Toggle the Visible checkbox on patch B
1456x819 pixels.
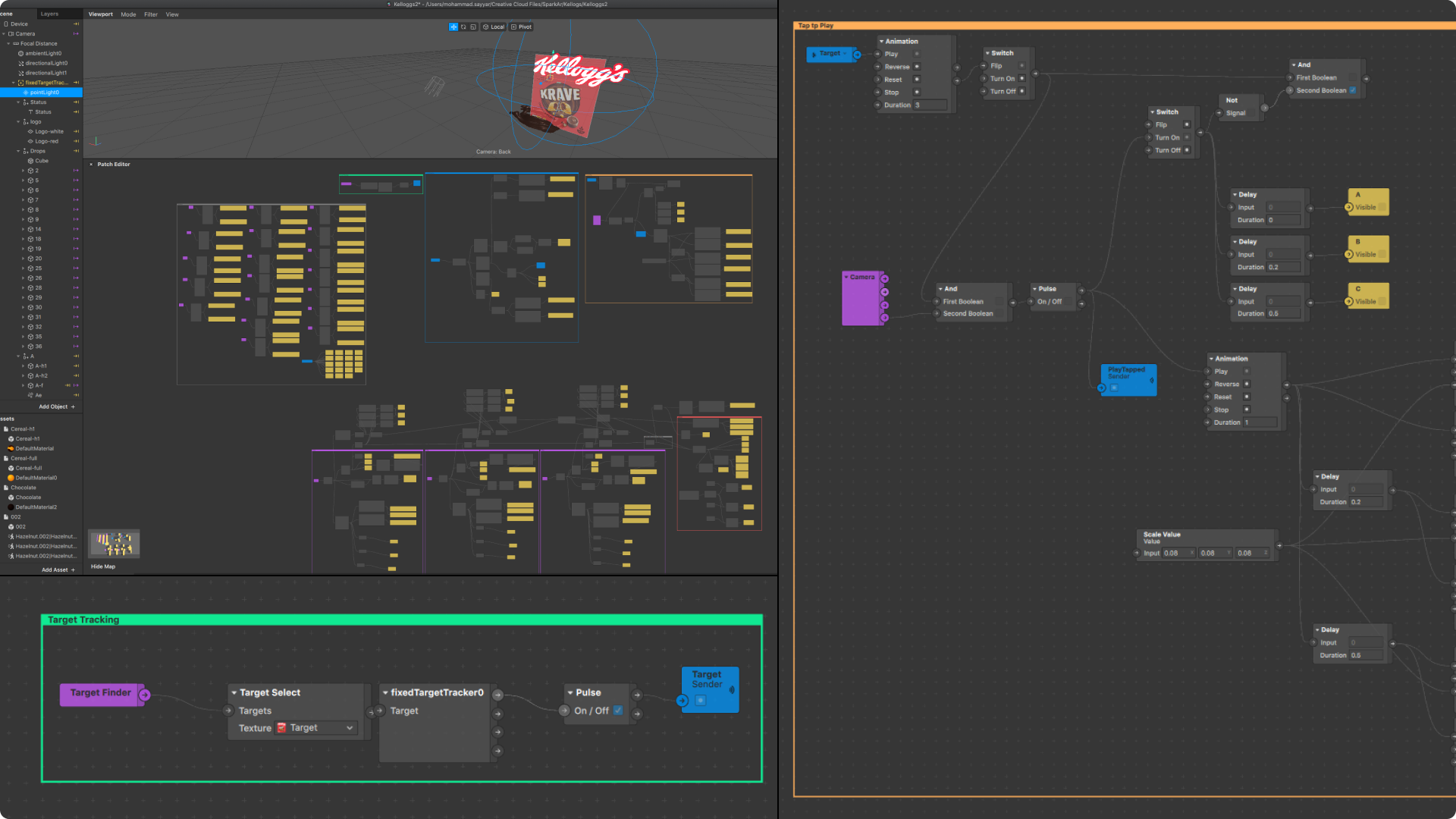[x=1382, y=255]
